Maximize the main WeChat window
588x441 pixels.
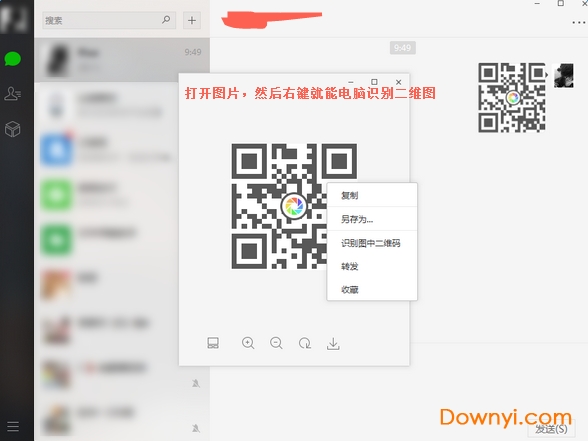(561, 3)
